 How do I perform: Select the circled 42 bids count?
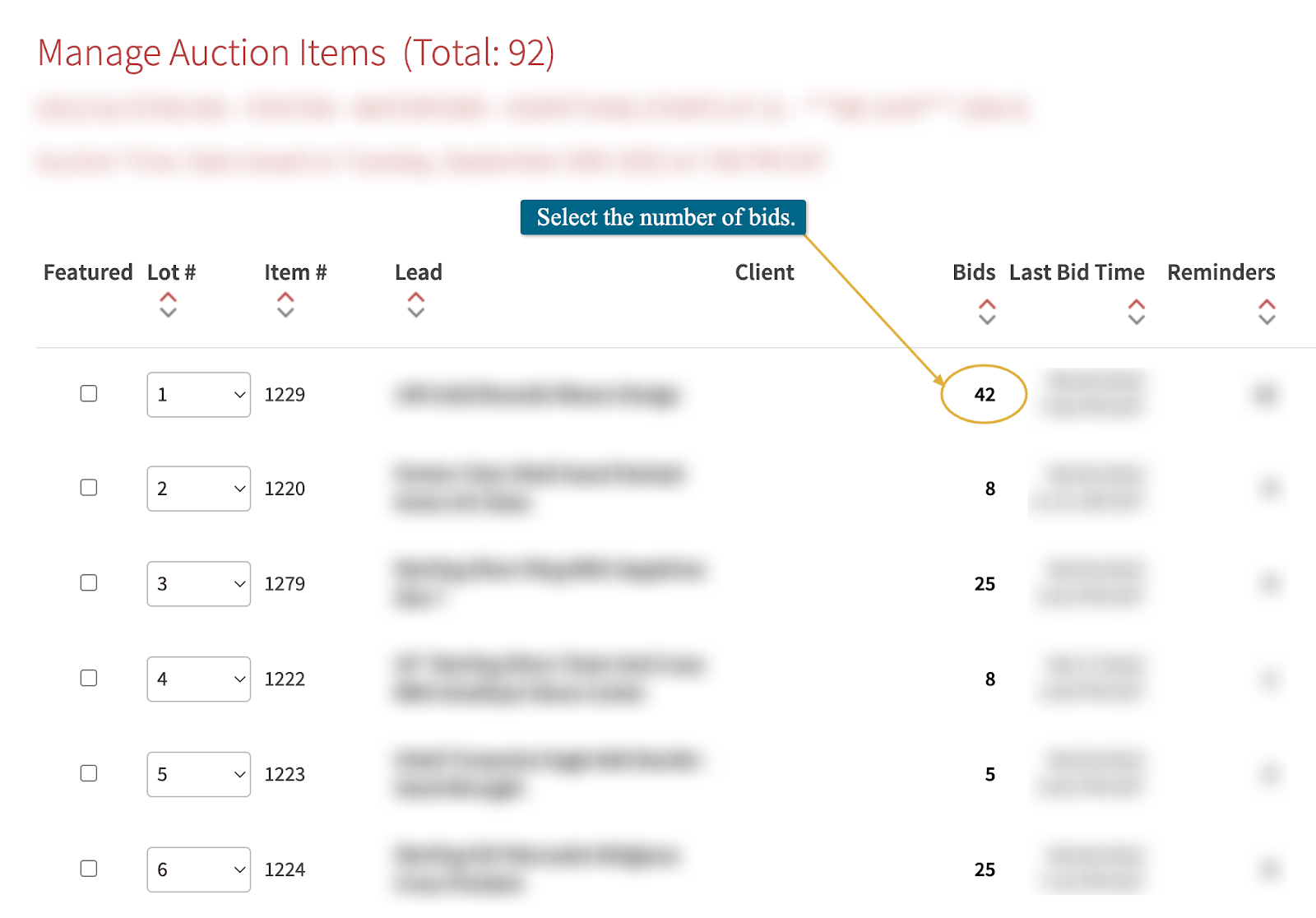(x=985, y=395)
